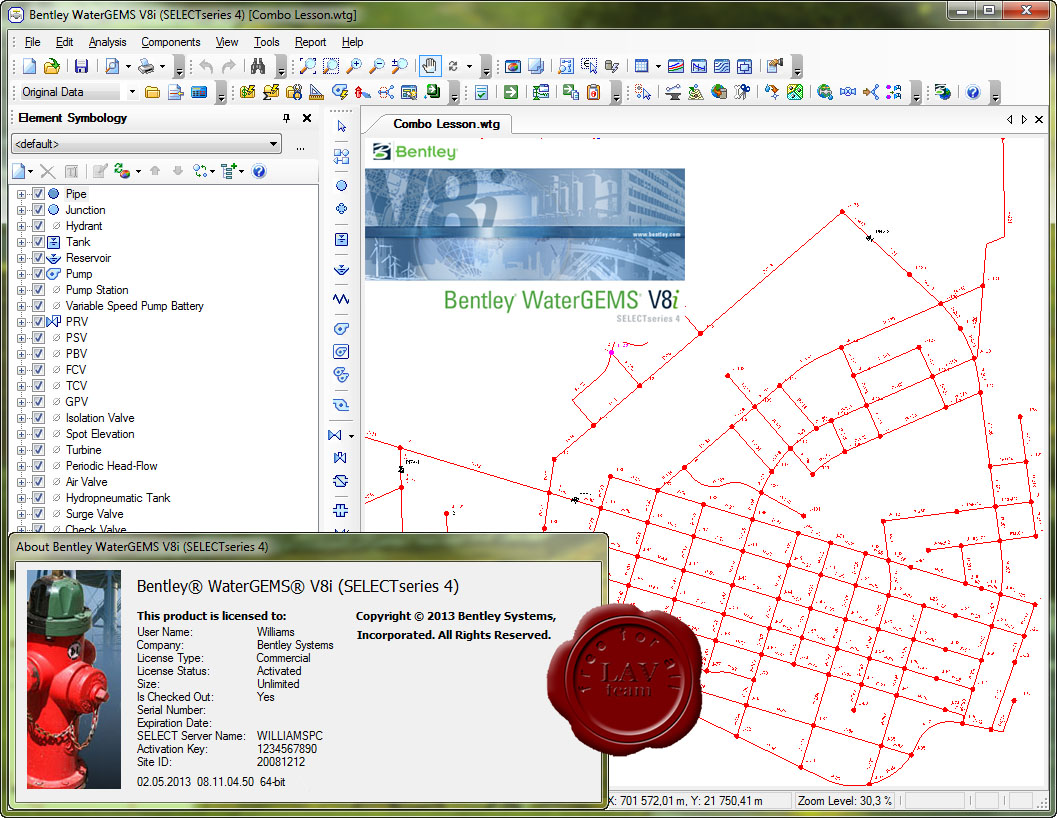
Task: Toggle the Pump Station checkbox
Action: tap(38, 290)
